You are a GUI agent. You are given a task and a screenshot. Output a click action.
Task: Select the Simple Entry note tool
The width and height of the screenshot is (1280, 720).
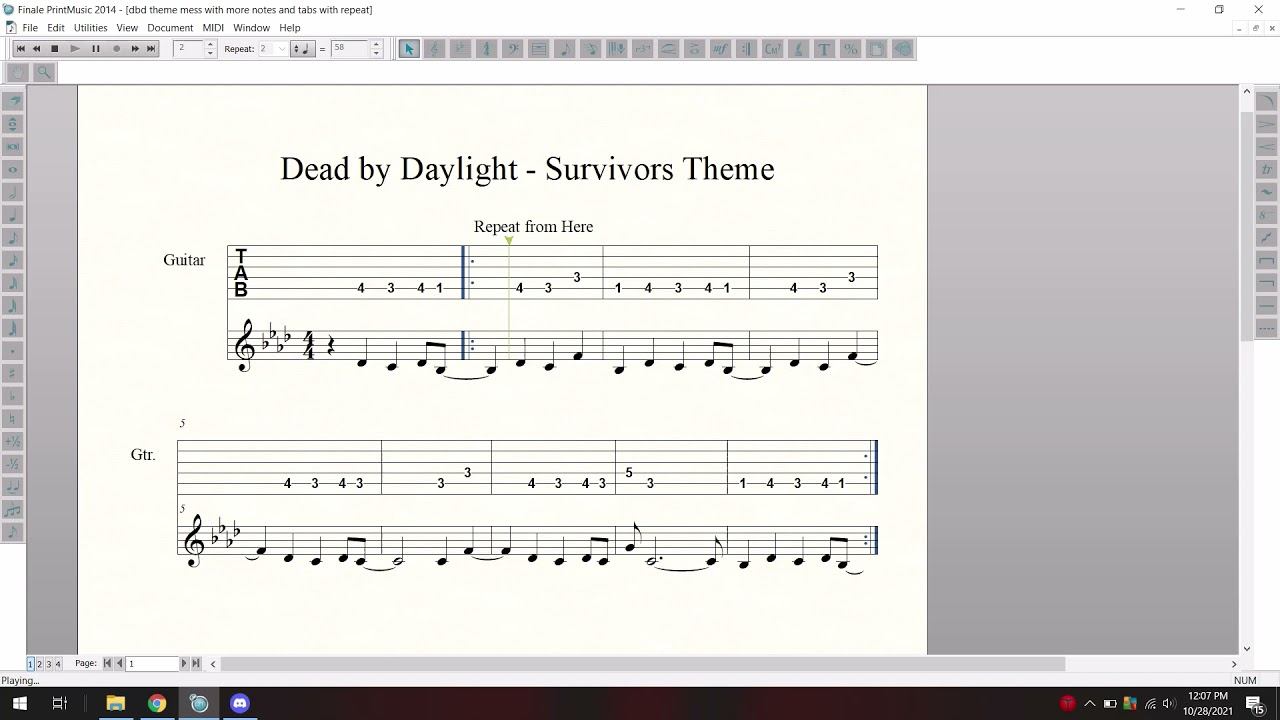(x=565, y=49)
